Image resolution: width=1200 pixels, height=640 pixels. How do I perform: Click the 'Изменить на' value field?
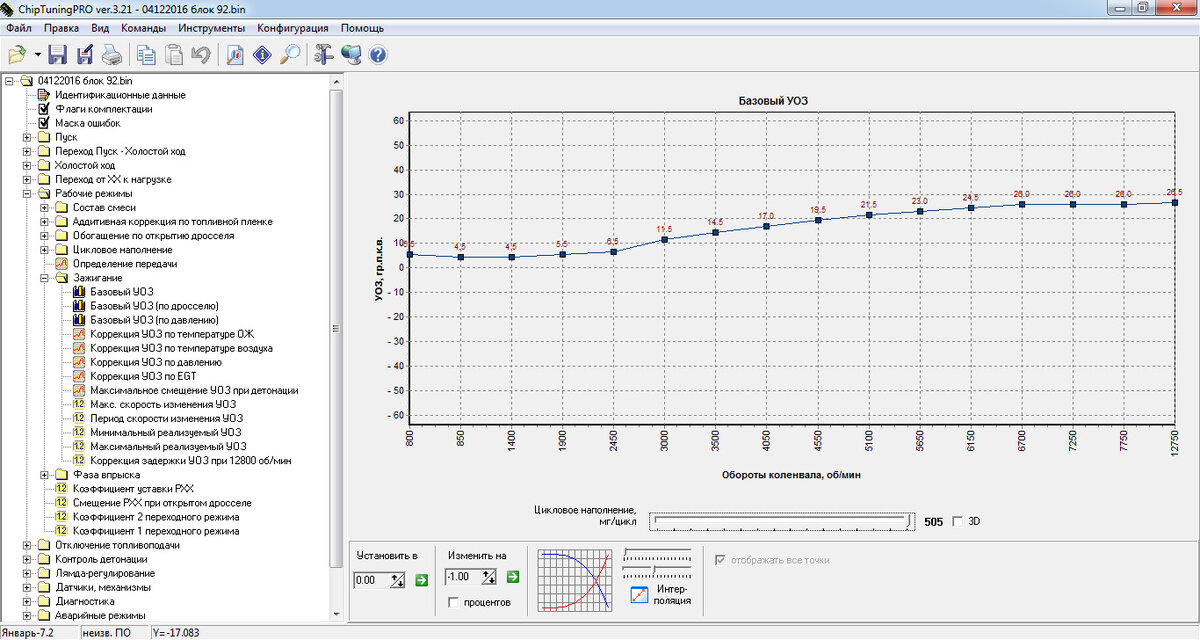(463, 576)
